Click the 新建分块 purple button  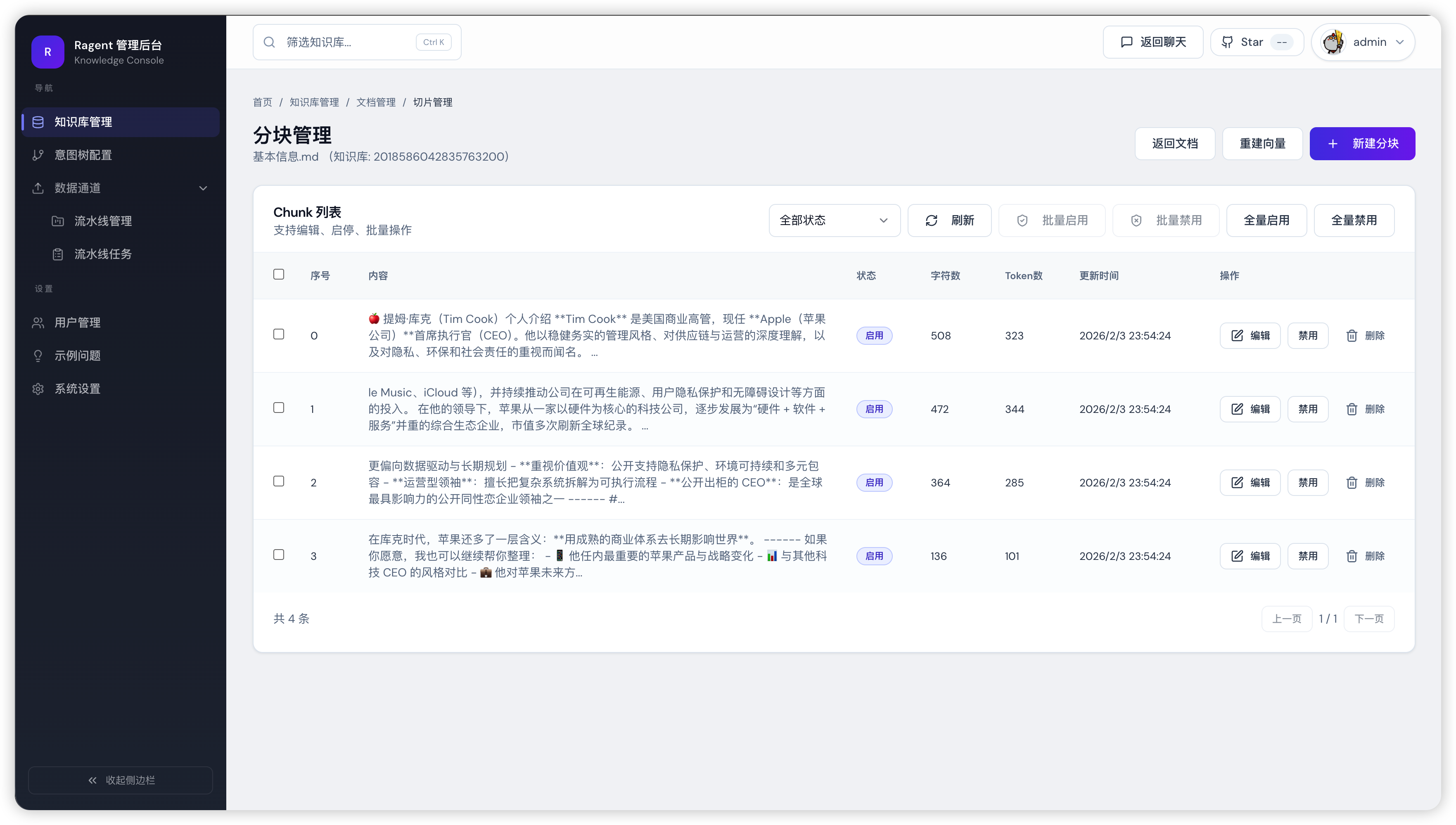pos(1362,143)
